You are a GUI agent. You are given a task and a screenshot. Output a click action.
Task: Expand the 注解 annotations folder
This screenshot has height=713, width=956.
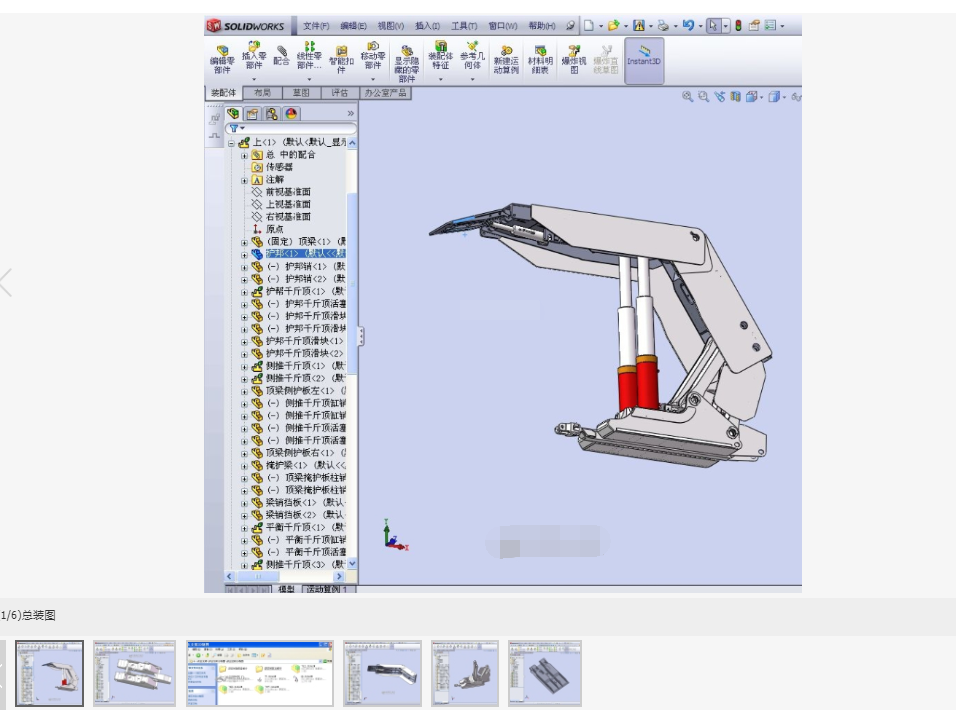[x=244, y=181]
